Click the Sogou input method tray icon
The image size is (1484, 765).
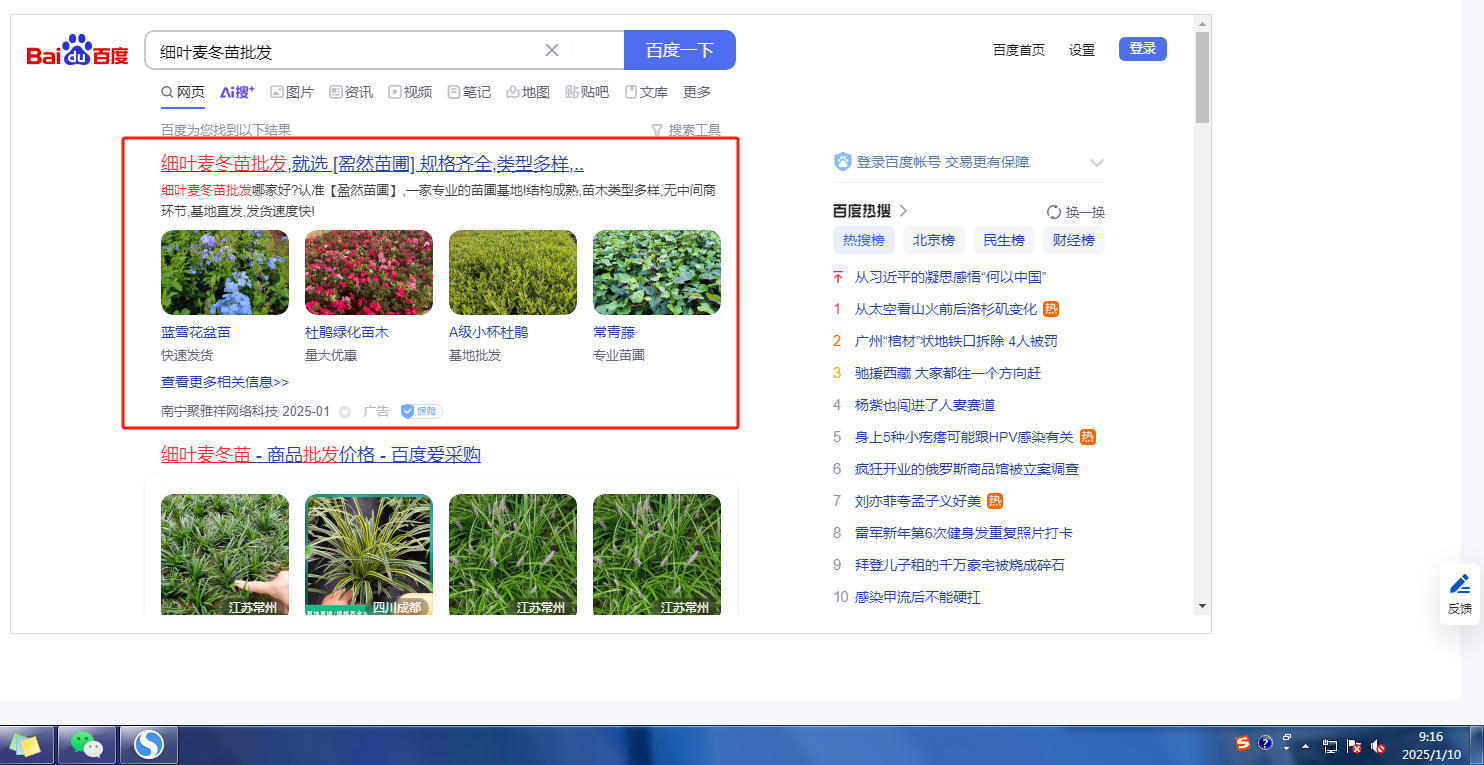coord(1243,744)
